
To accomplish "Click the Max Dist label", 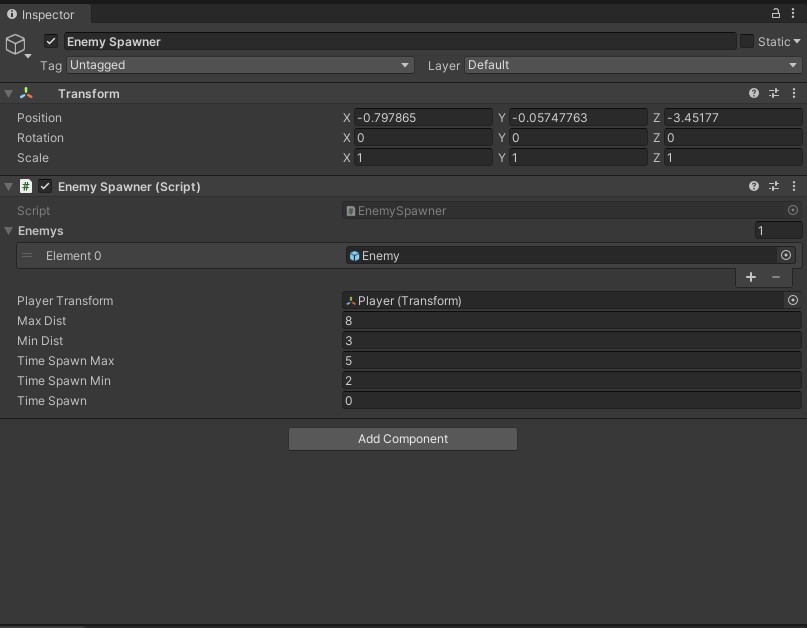I will pyautogui.click(x=41, y=321).
